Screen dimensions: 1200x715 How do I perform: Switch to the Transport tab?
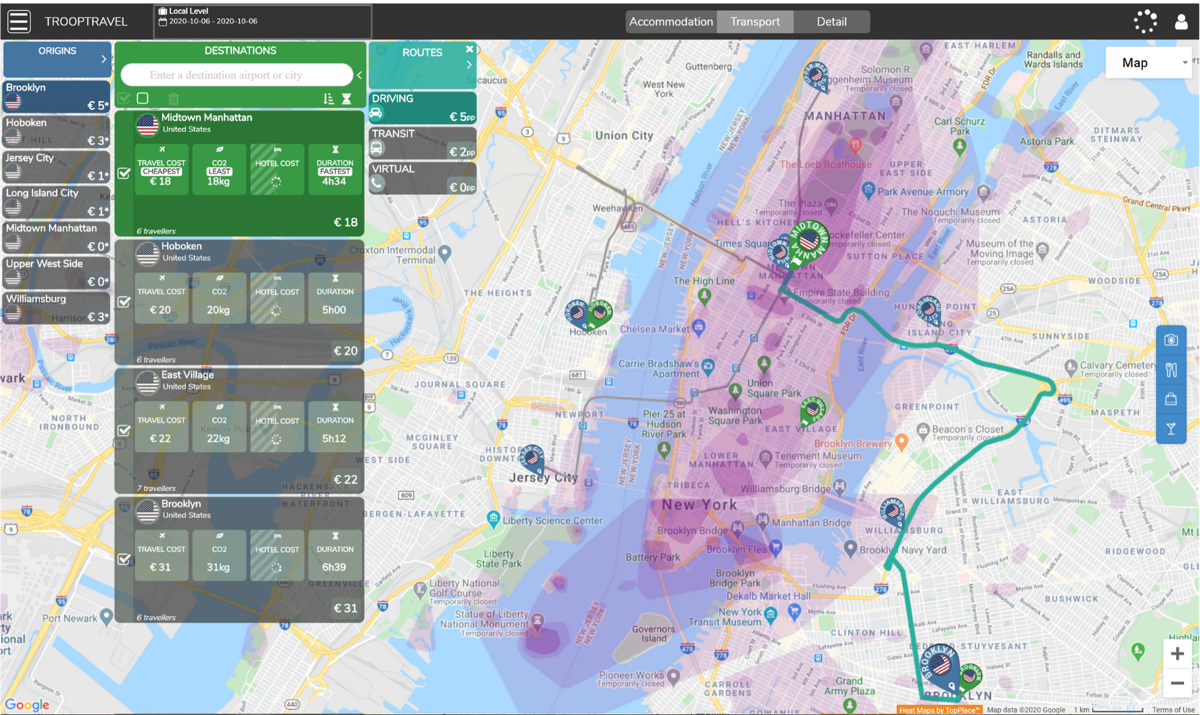pyautogui.click(x=755, y=22)
